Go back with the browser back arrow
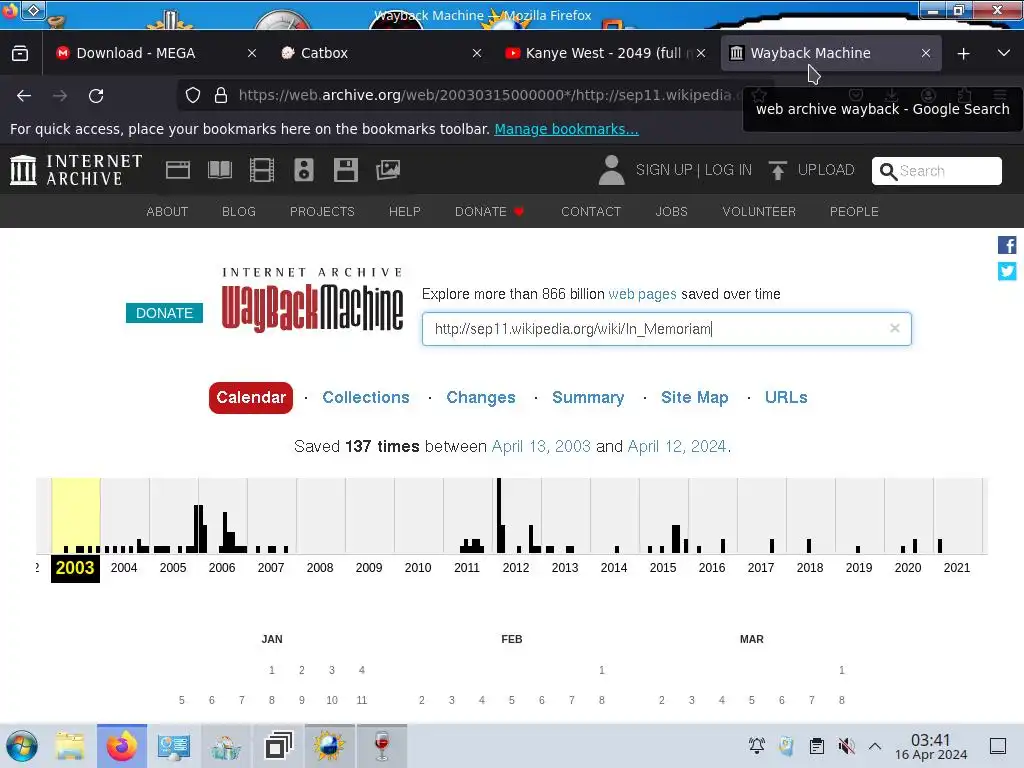 24,96
